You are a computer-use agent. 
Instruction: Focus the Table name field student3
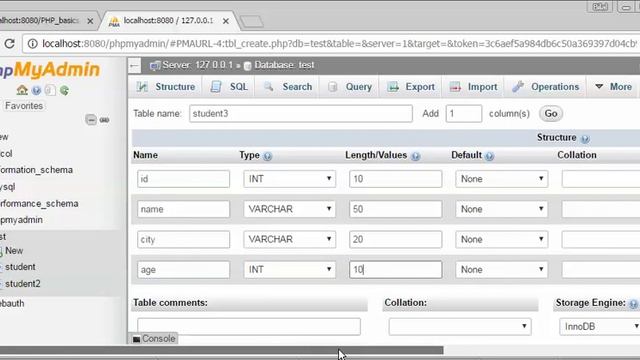pos(301,113)
